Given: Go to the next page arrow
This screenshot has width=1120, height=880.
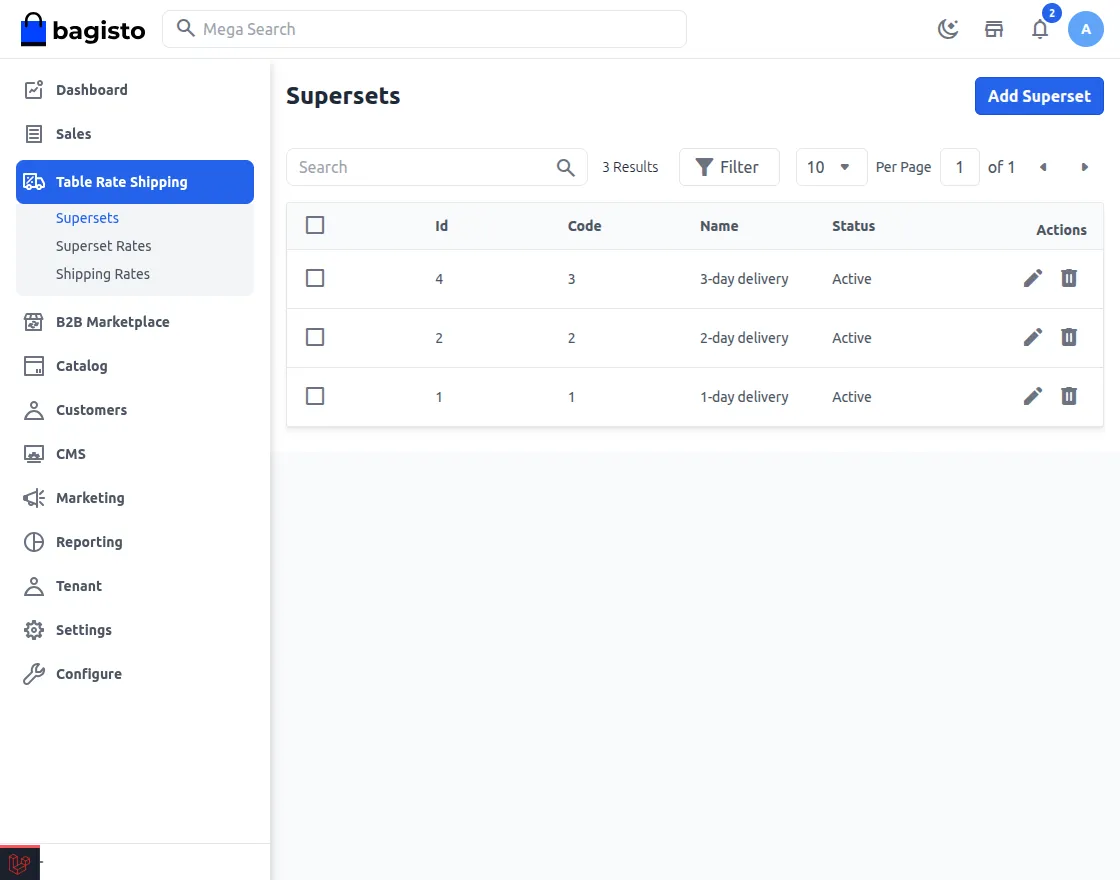Looking at the screenshot, I should click(1085, 167).
